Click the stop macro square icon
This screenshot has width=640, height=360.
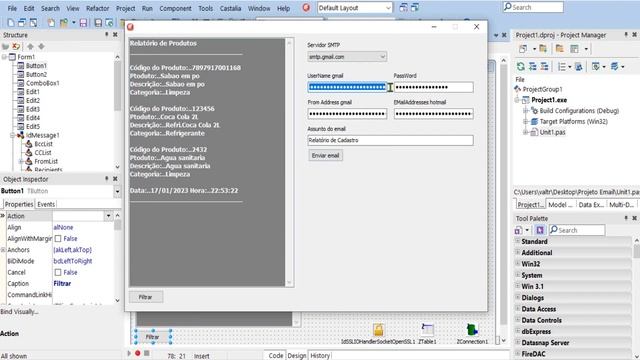147,353
